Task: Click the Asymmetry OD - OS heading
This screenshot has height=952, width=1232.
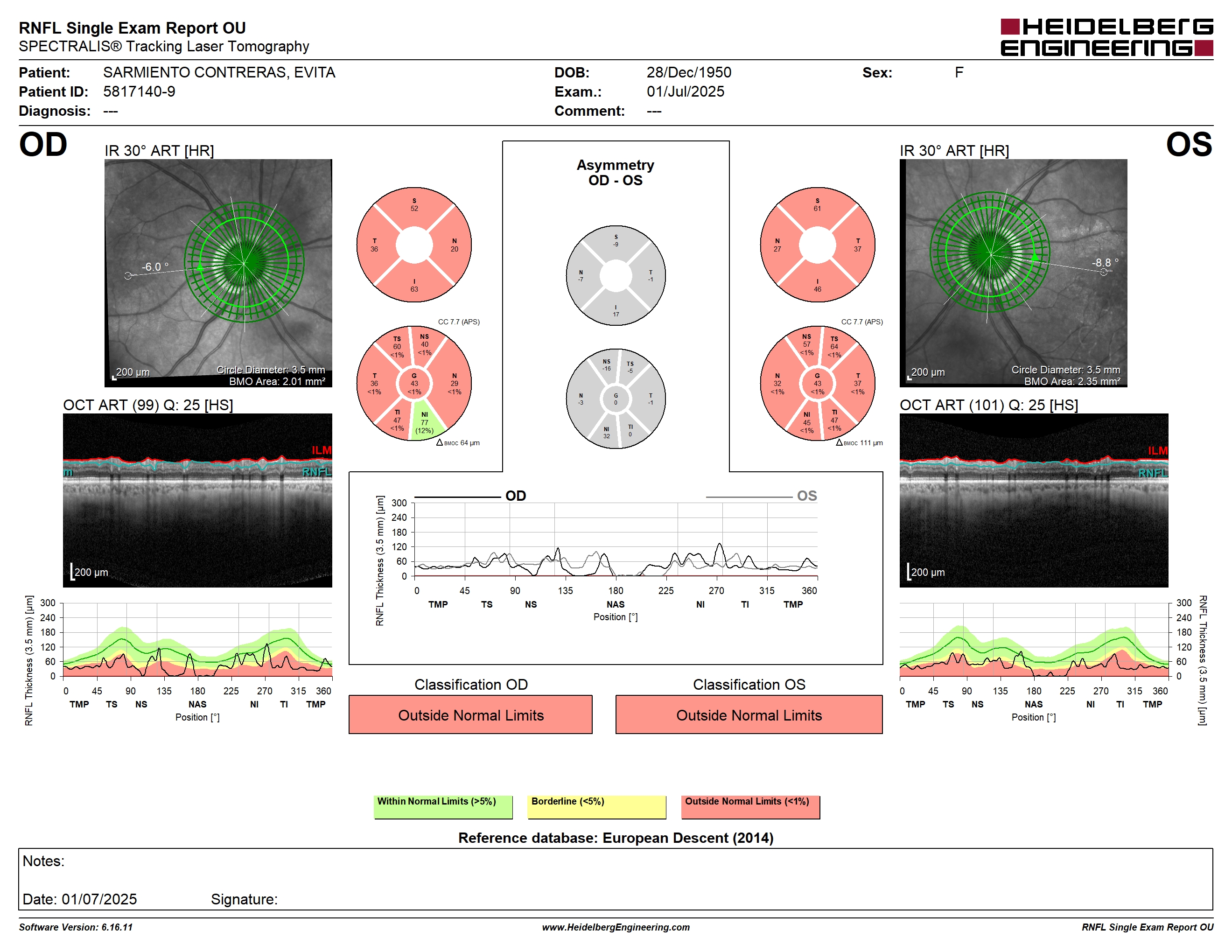Action: click(616, 173)
